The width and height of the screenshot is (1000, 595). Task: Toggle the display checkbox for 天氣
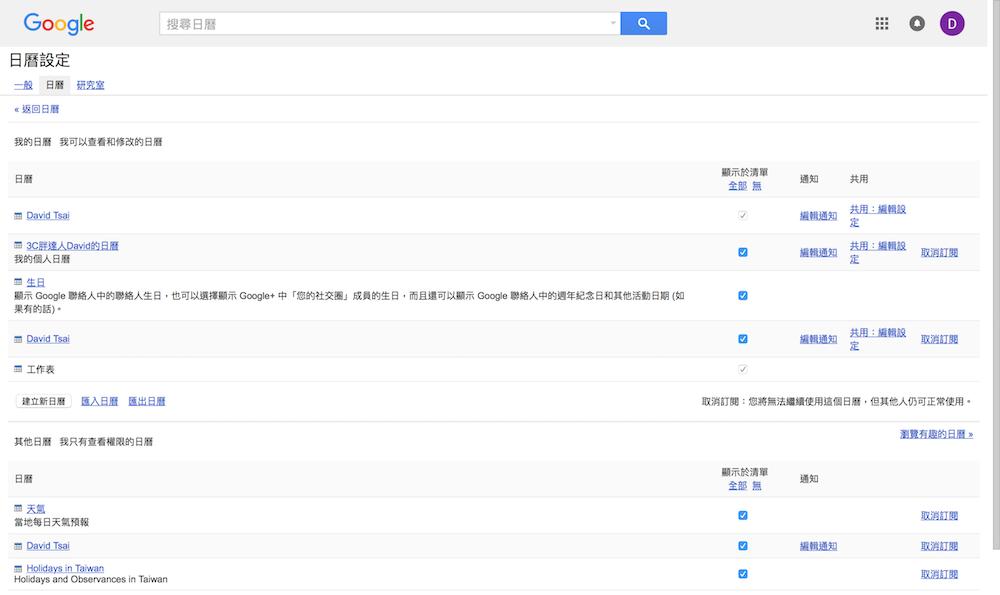pos(742,515)
